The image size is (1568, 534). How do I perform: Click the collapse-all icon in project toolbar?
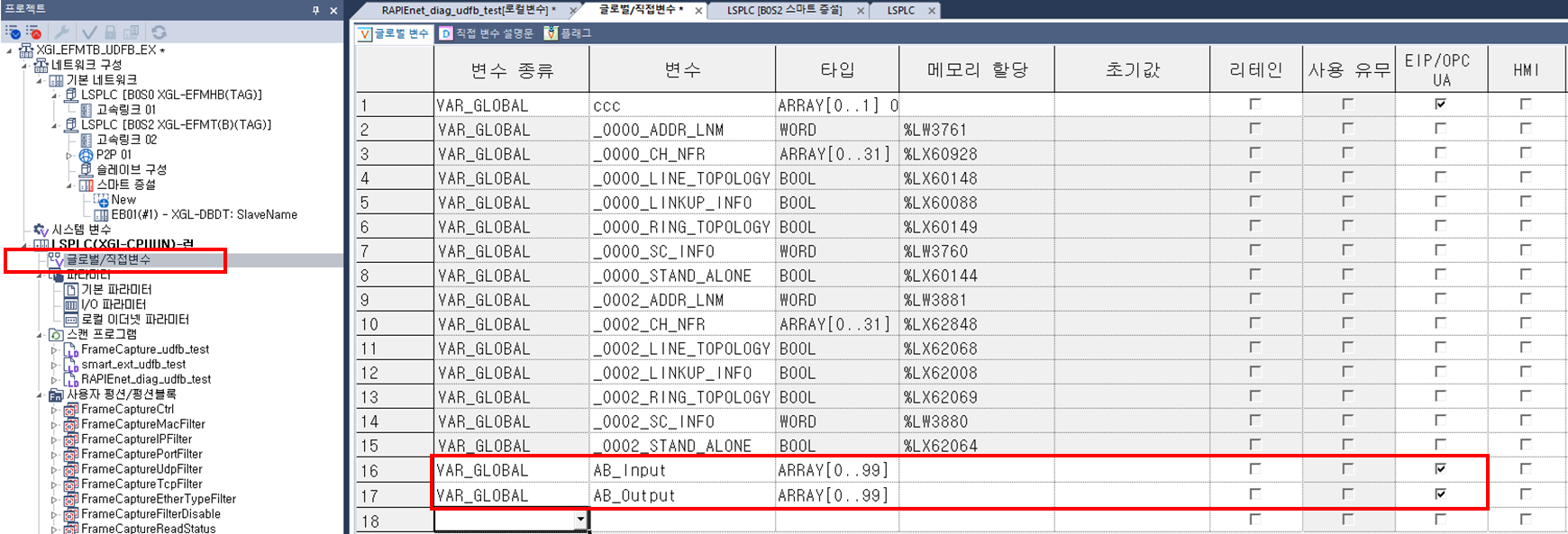(x=34, y=32)
